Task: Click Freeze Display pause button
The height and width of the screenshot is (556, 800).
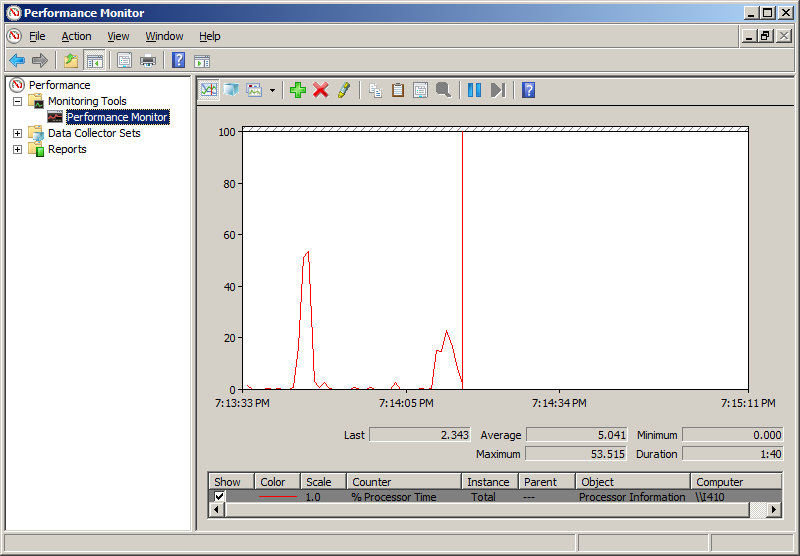Action: (474, 90)
